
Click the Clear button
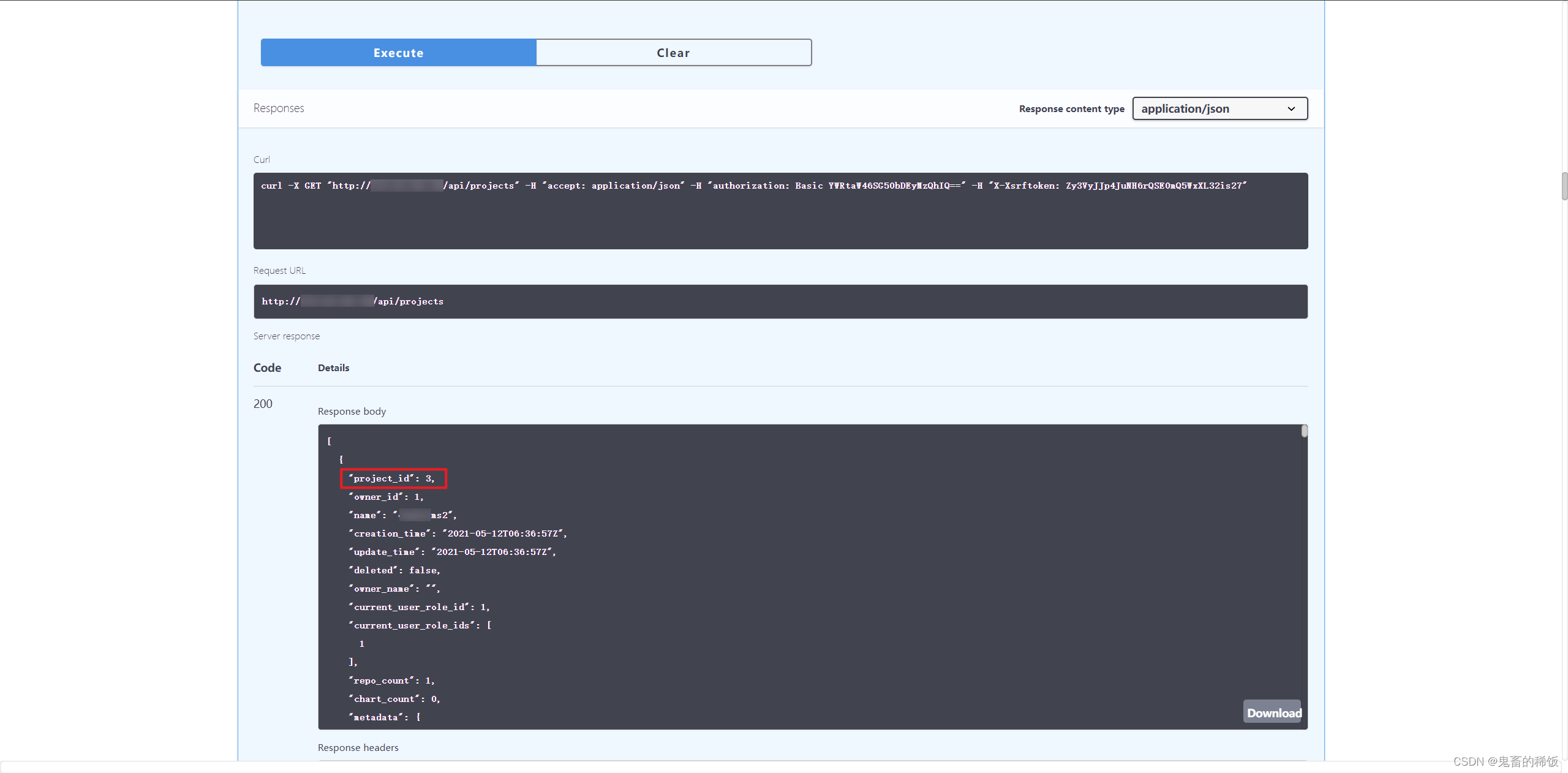click(x=674, y=53)
